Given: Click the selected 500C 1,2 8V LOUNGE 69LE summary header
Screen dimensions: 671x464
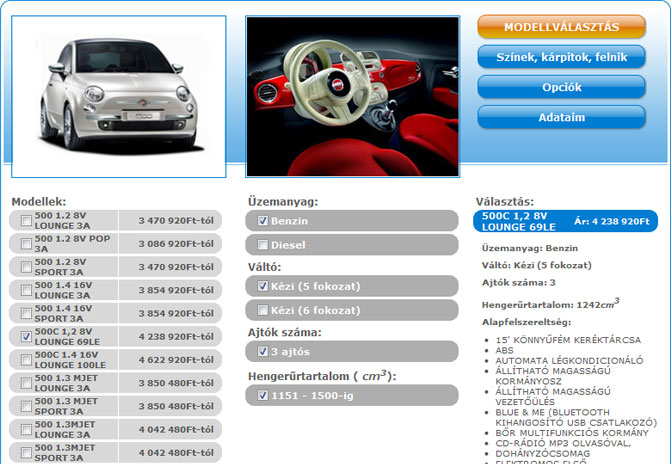Looking at the screenshot, I should click(x=565, y=221).
